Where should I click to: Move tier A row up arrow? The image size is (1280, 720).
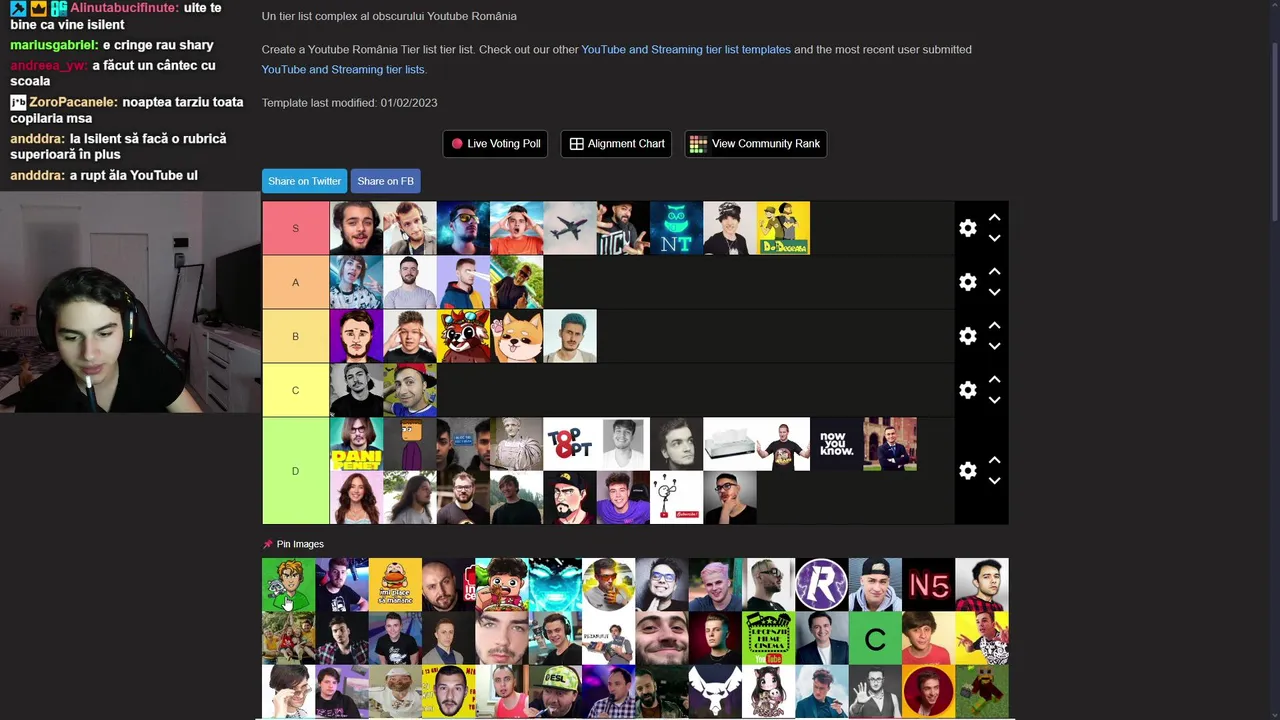994,271
